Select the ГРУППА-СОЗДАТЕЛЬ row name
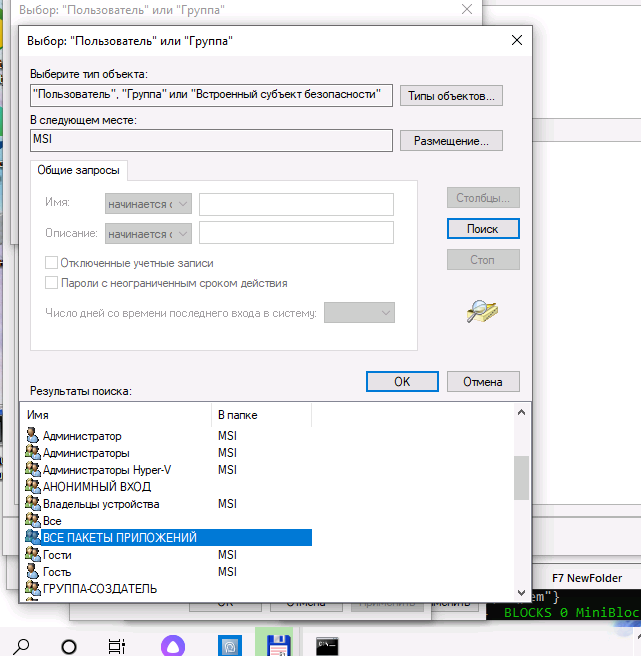 (100, 589)
